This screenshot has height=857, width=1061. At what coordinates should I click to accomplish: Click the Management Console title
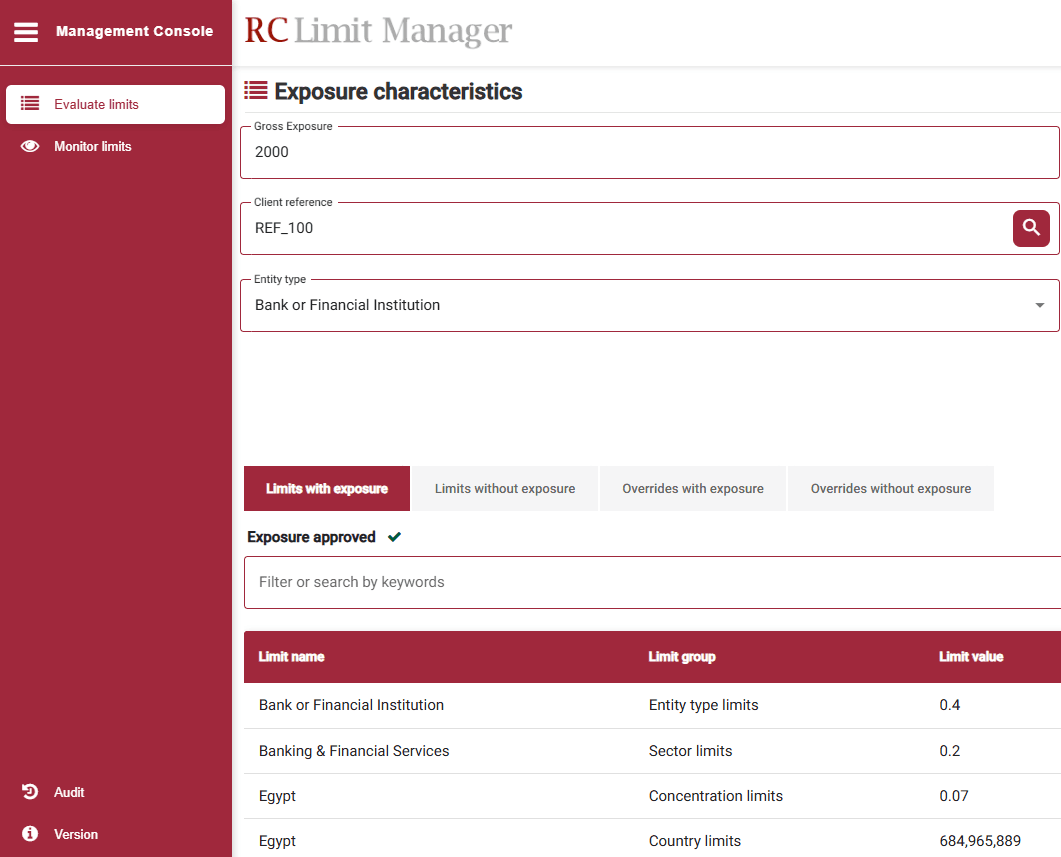[x=134, y=31]
